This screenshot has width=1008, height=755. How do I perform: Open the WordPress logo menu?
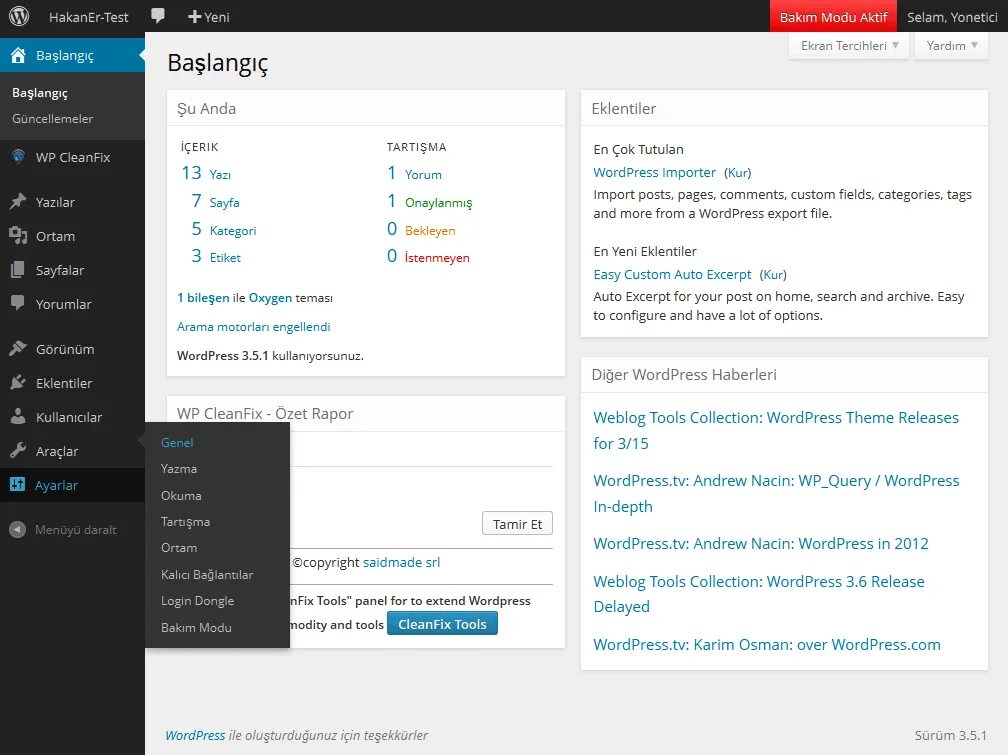(19, 16)
